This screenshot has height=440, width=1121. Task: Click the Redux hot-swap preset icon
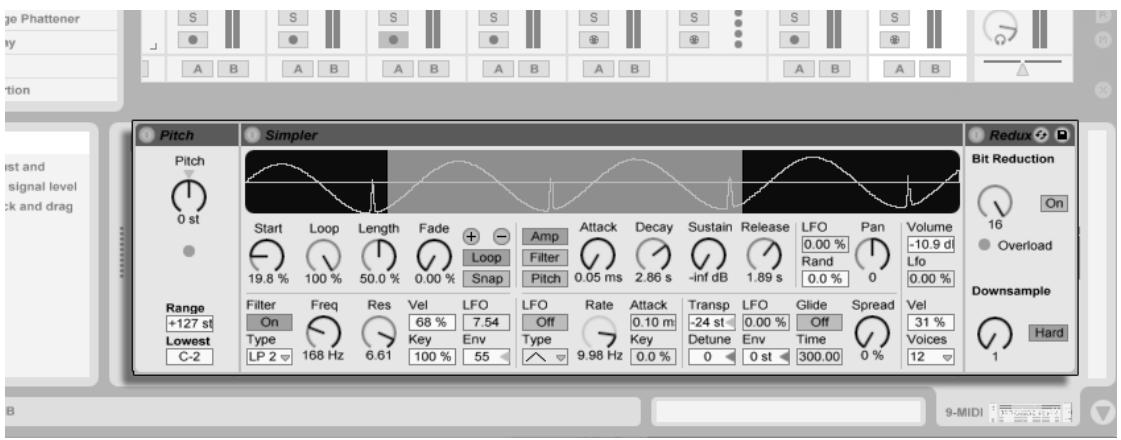[x=1039, y=135]
